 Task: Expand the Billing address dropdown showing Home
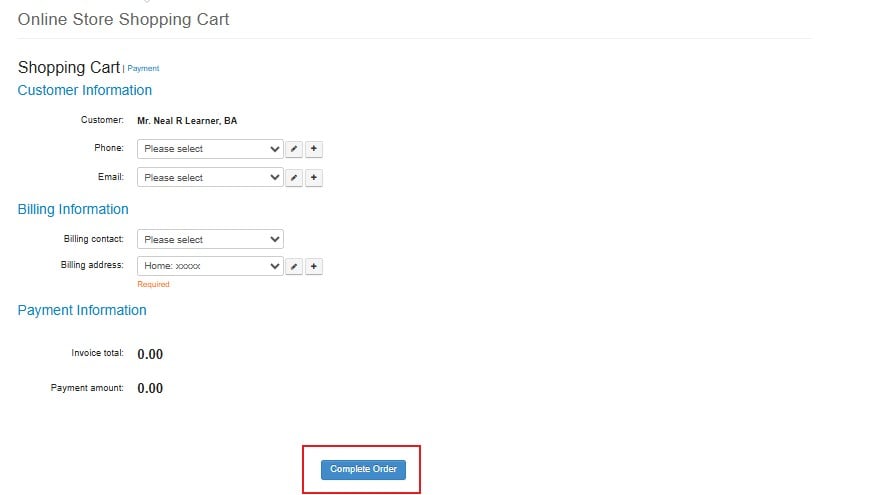(210, 267)
